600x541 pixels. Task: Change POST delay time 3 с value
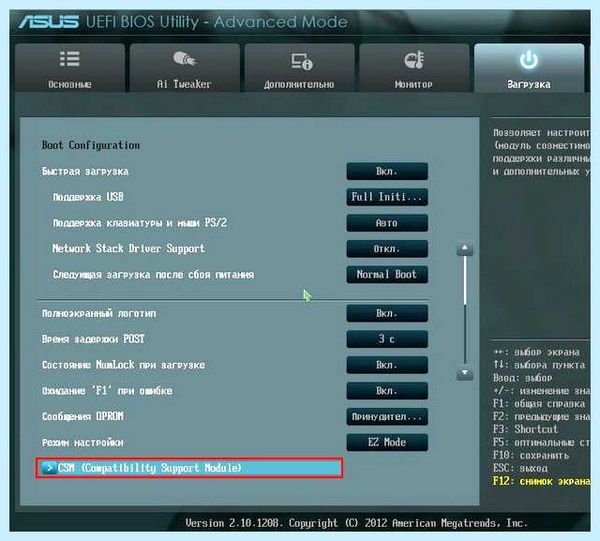pyautogui.click(x=387, y=339)
